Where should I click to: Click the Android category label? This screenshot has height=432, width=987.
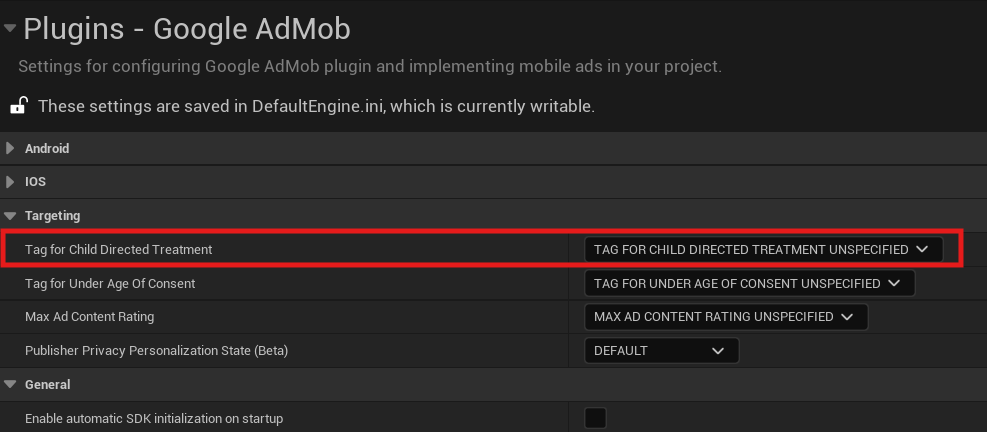[x=47, y=149]
